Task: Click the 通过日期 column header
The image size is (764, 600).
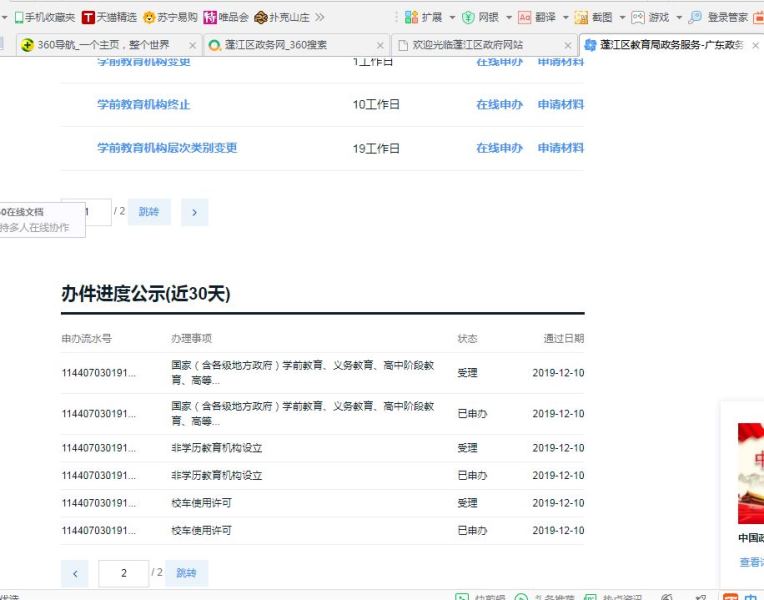Action: coord(564,339)
